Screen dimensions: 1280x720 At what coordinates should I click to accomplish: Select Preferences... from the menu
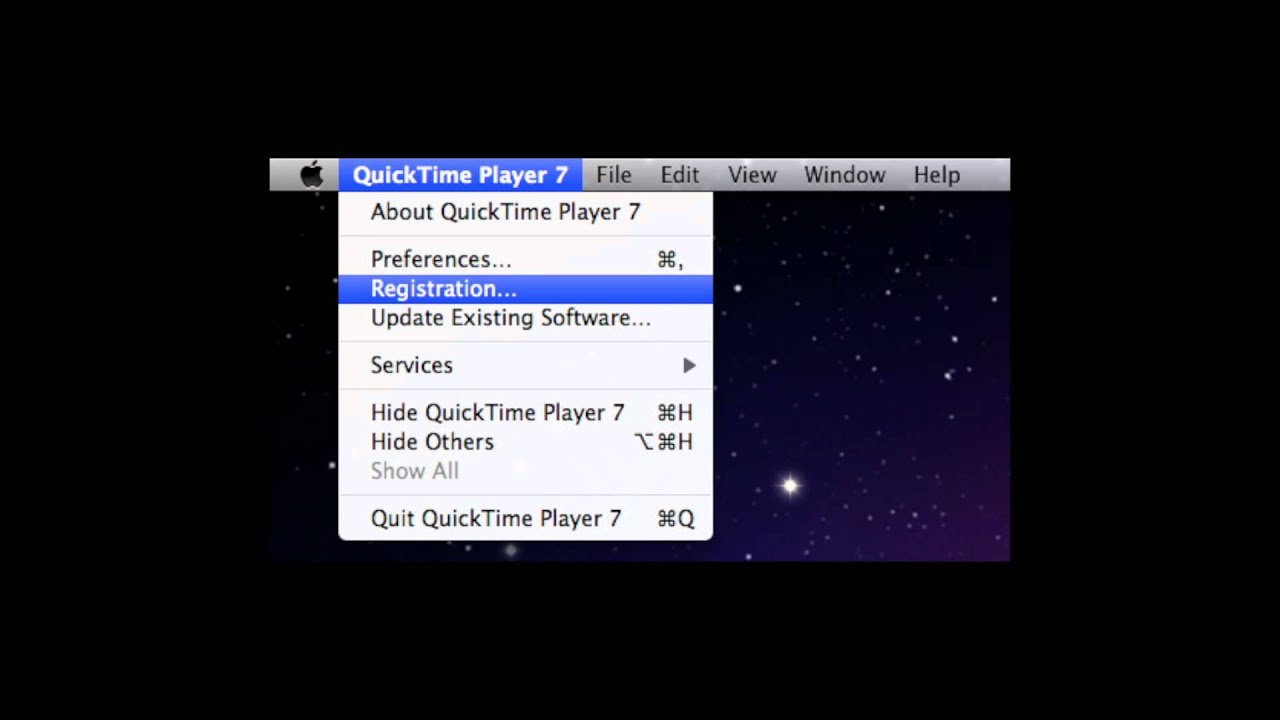coord(526,260)
